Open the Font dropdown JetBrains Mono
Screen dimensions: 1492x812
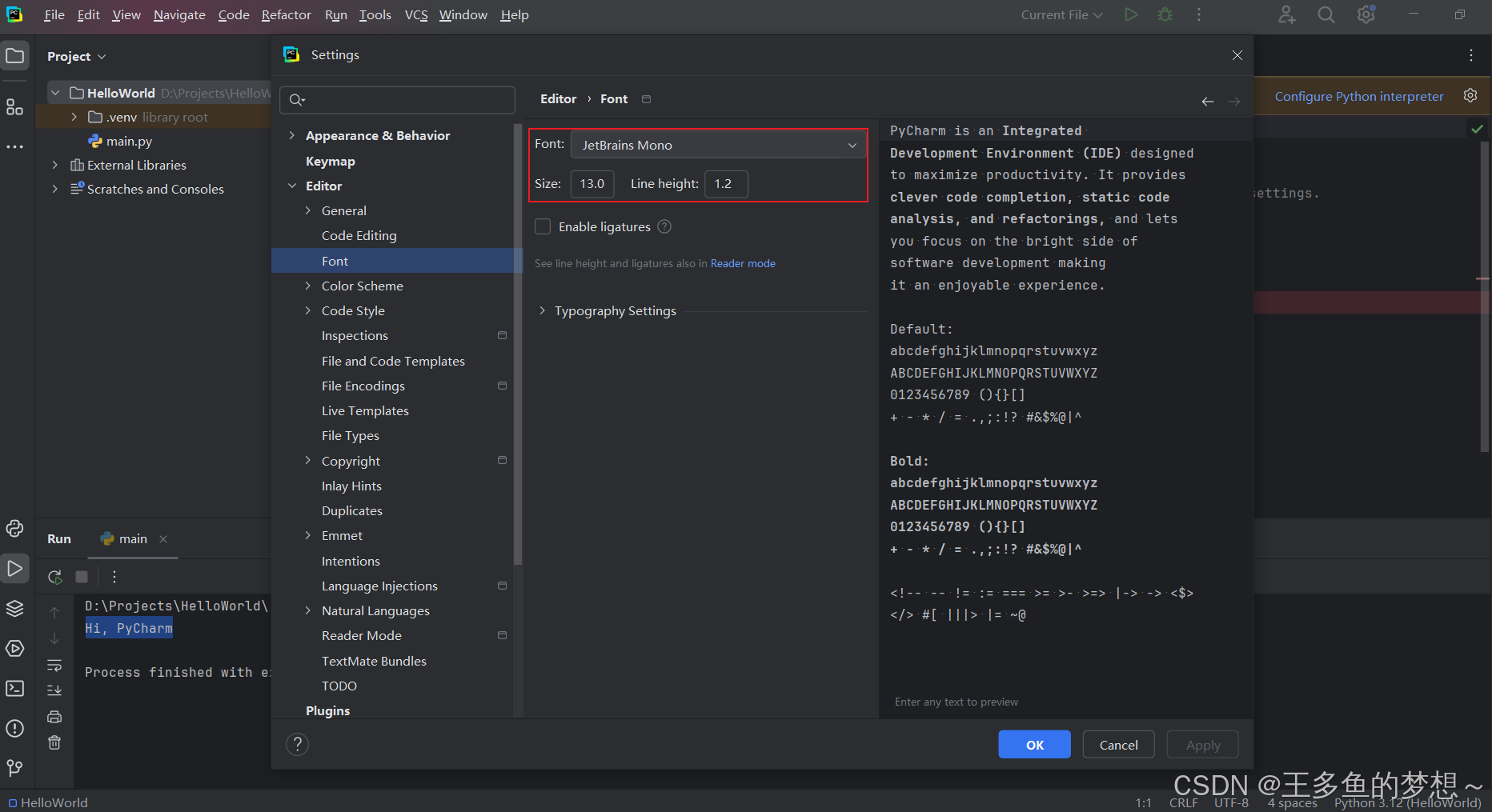pyautogui.click(x=718, y=145)
